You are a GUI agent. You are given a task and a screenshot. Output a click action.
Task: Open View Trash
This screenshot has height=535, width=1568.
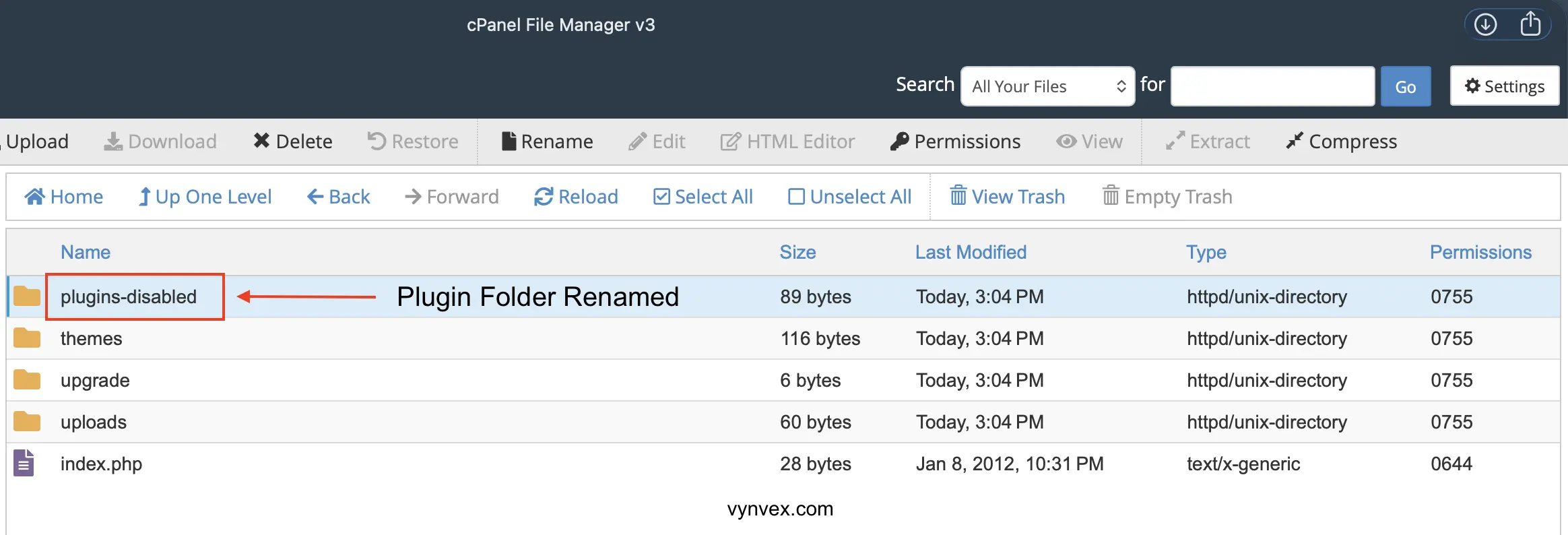1008,197
